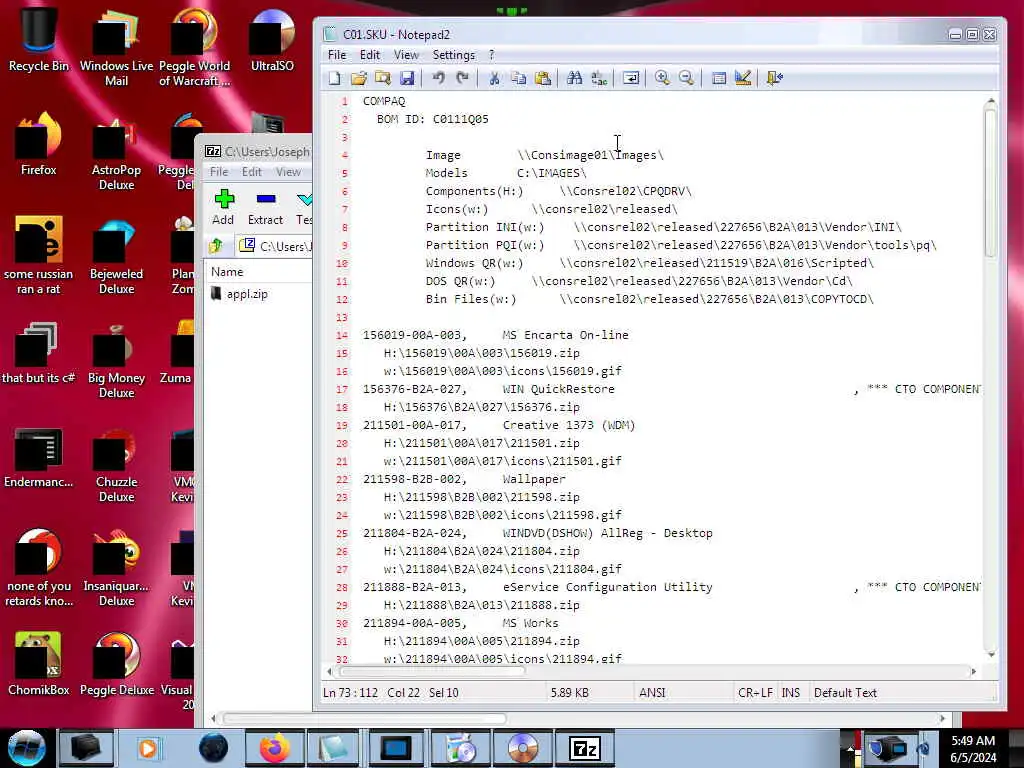Open the View menu in Notepad2
Image resolution: width=1024 pixels, height=768 pixels.
point(406,55)
